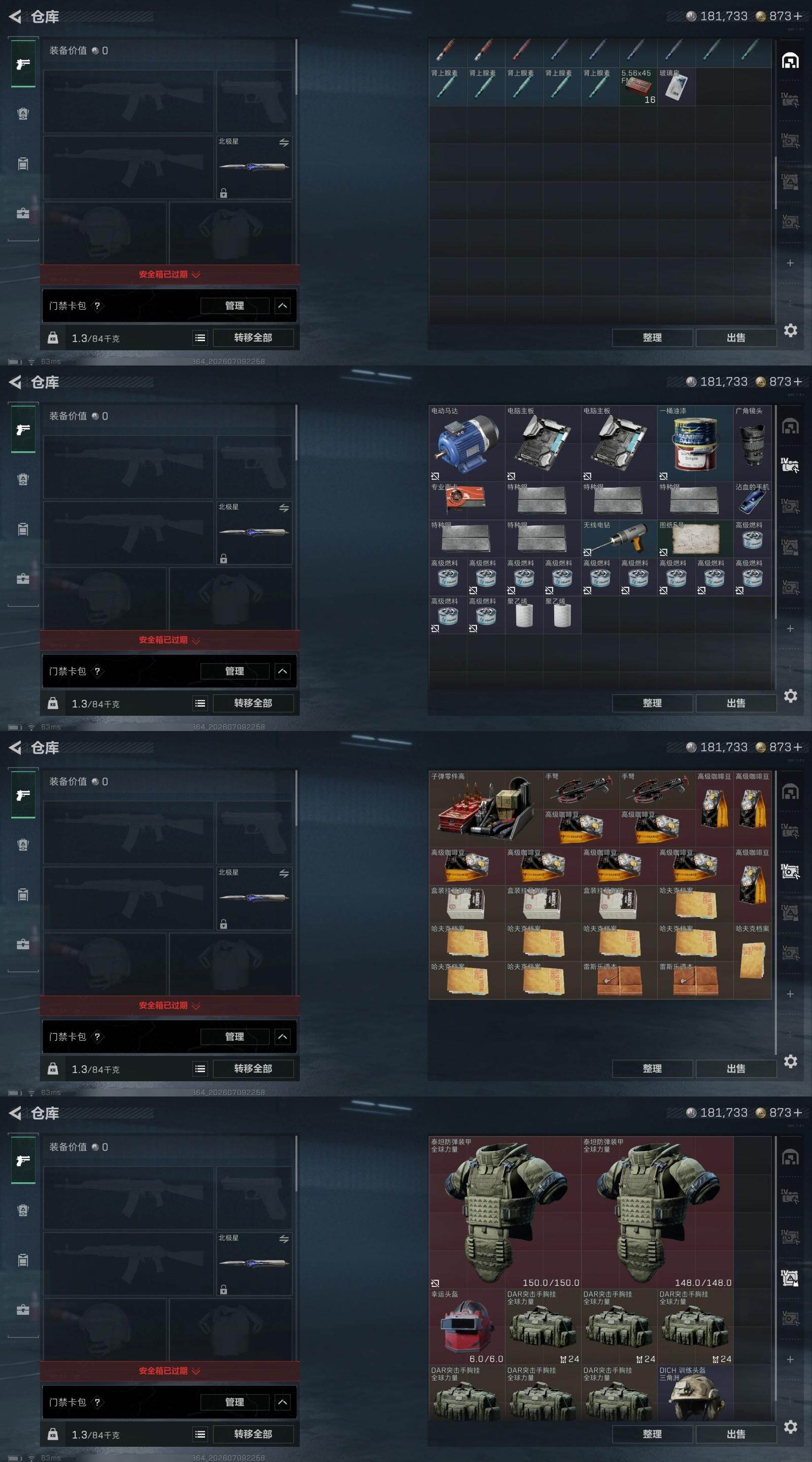Click 转移全部 on the adrenaline stash screen
Image resolution: width=812 pixels, height=1462 pixels.
click(253, 338)
